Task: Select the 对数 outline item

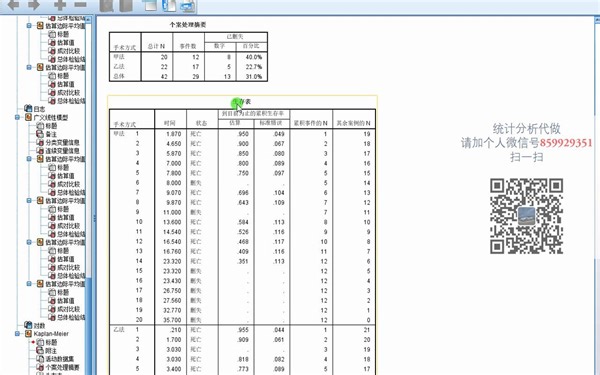Action: (39, 326)
